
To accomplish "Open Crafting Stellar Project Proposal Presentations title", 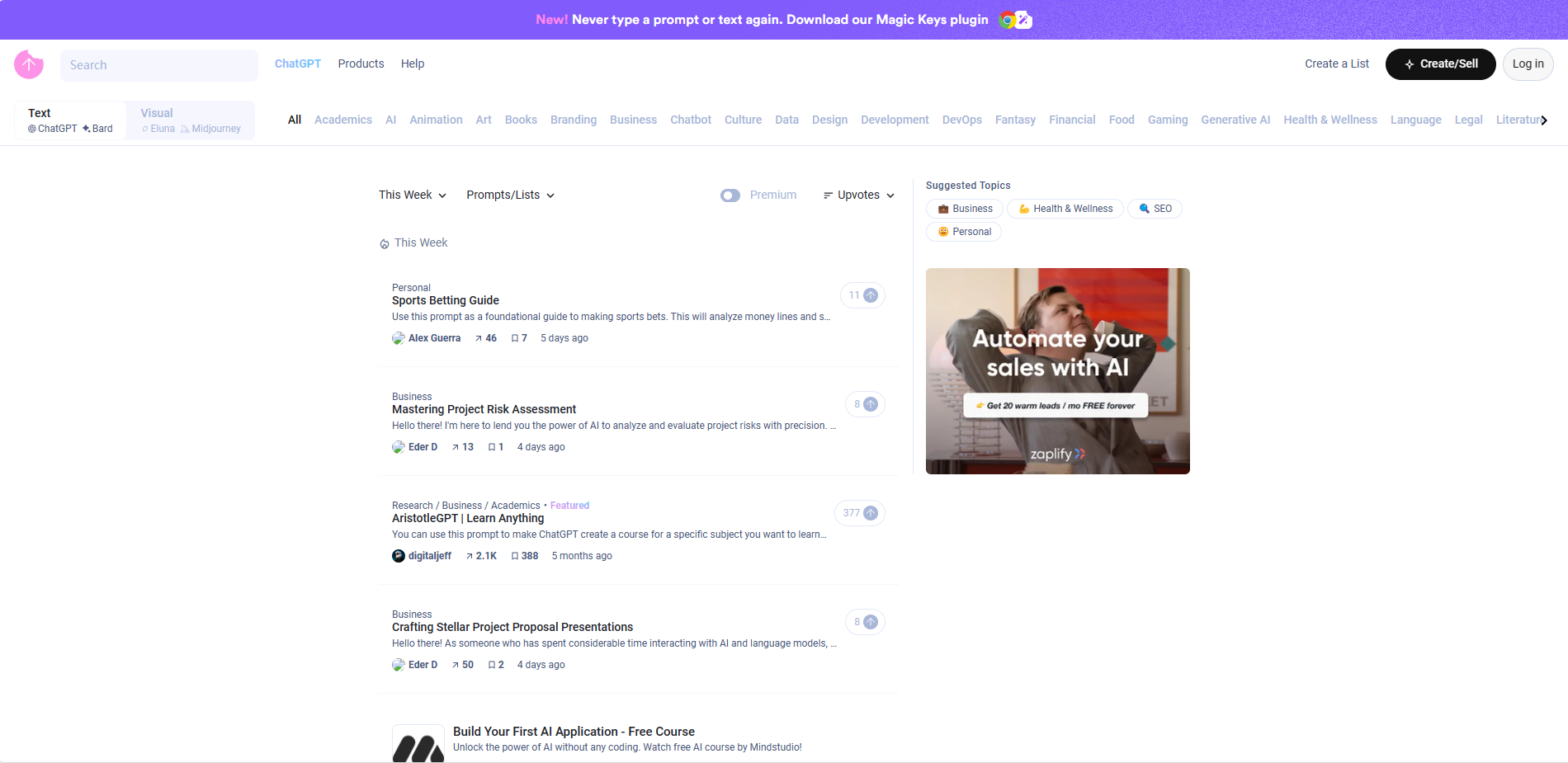I will tap(512, 627).
